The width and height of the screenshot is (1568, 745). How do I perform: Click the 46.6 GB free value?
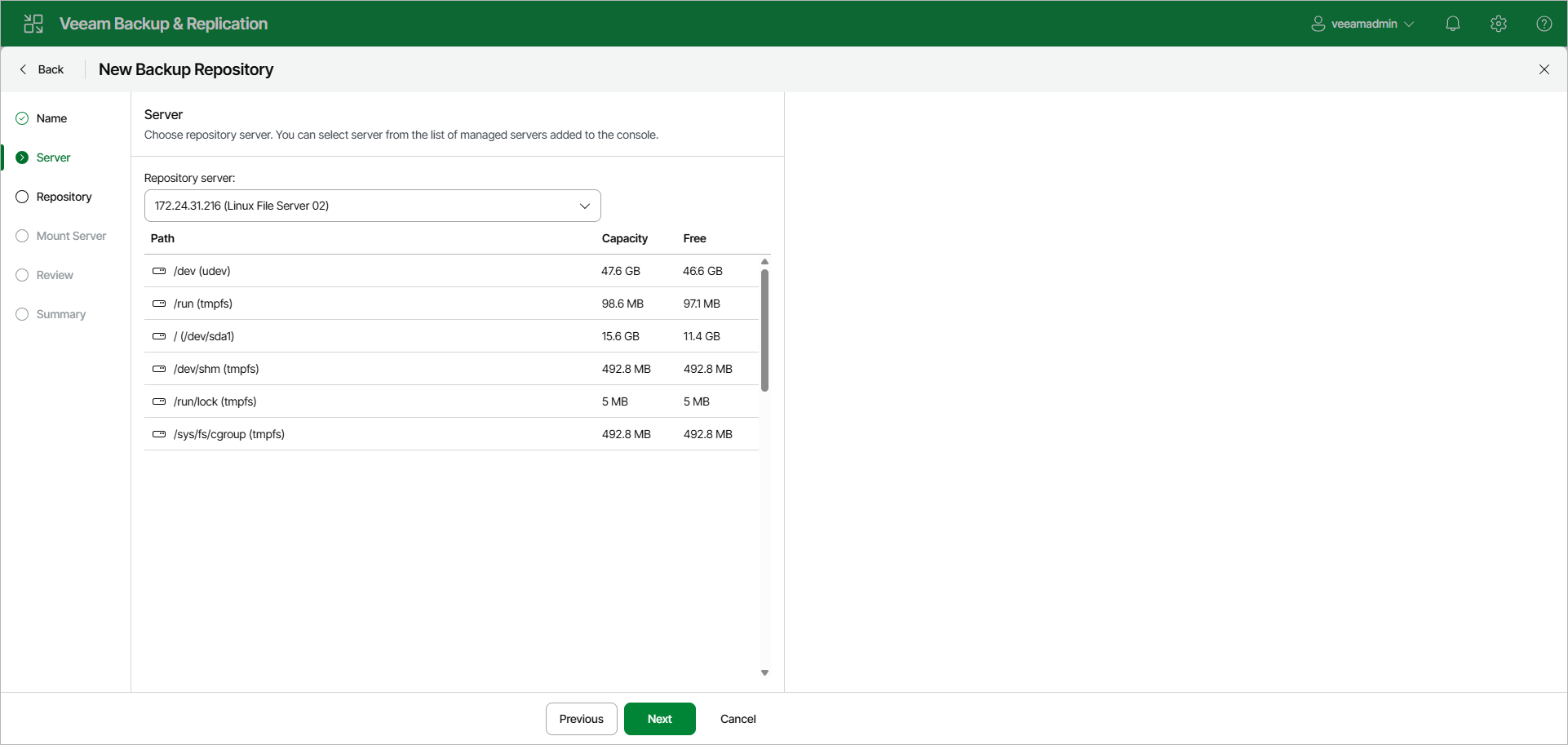click(x=702, y=271)
